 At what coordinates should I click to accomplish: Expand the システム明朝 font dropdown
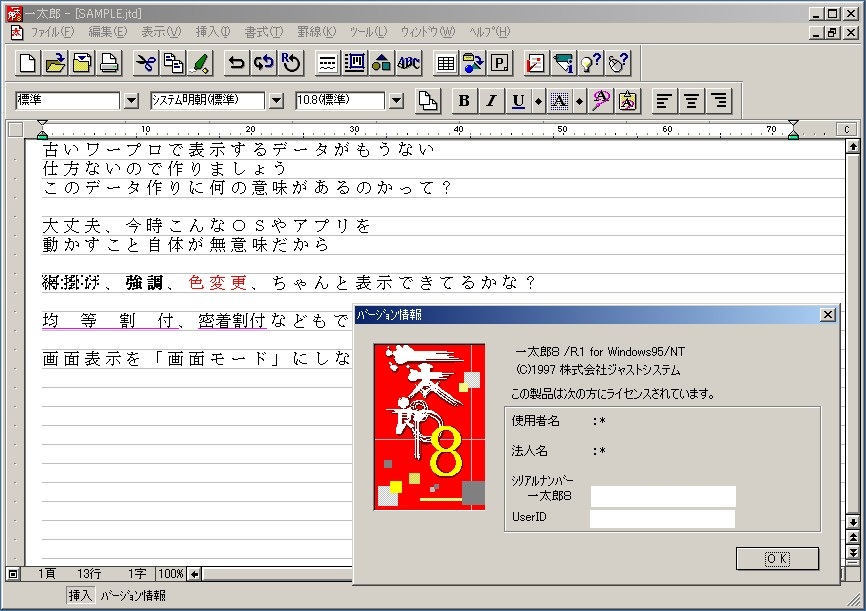click(276, 101)
